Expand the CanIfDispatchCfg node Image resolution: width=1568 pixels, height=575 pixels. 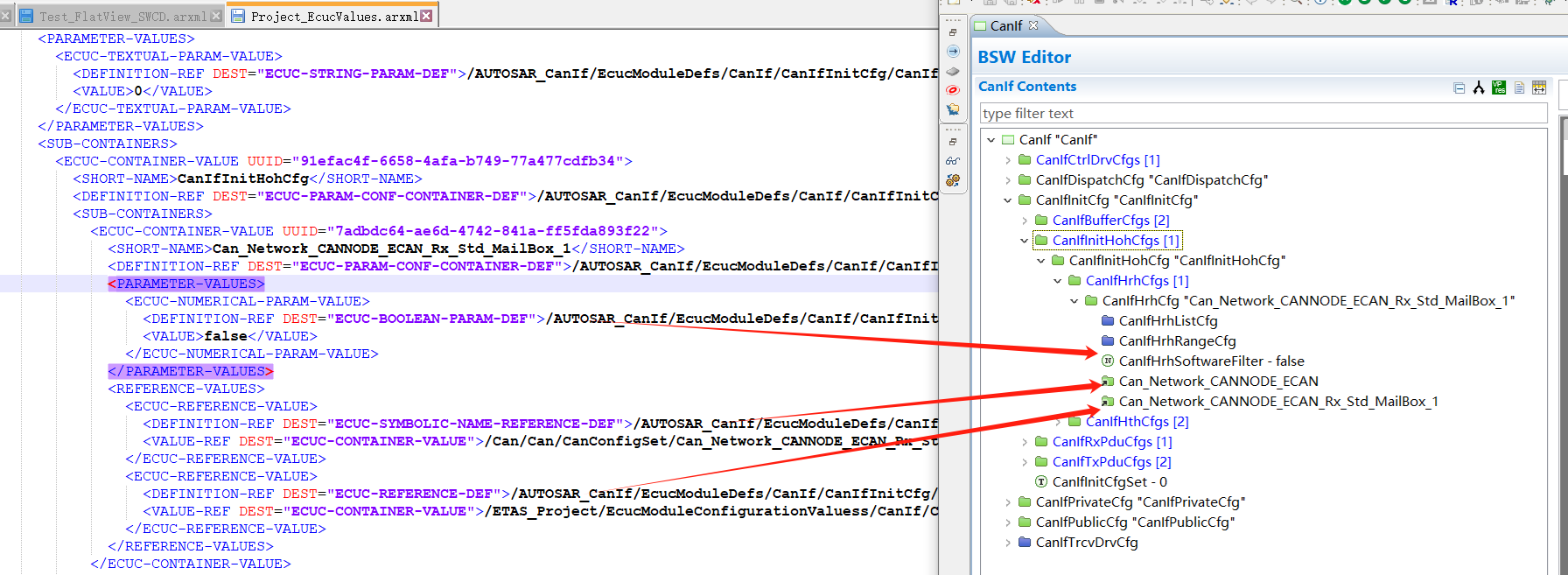pos(1008,179)
